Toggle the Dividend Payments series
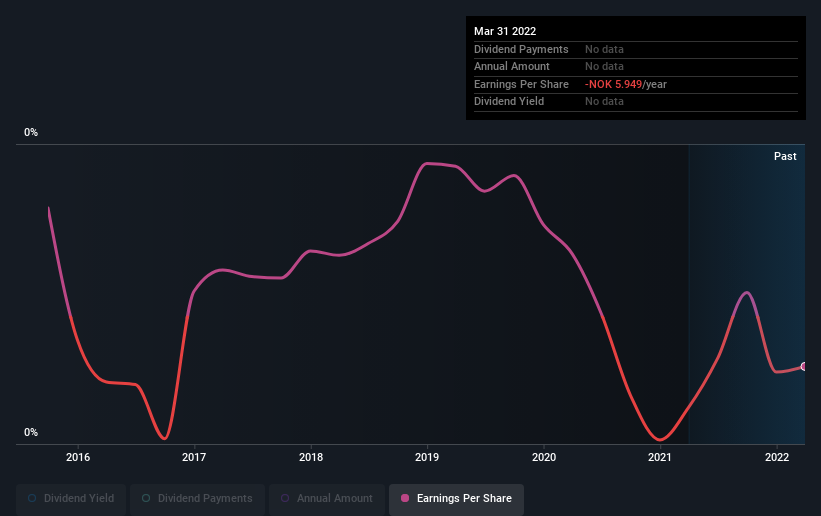Screen dimensions: 821x516 point(197,498)
